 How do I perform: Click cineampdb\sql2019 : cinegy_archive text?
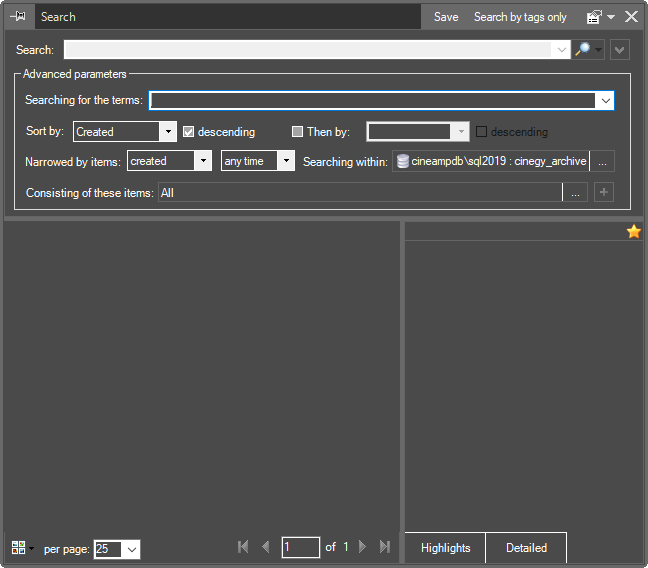499,161
